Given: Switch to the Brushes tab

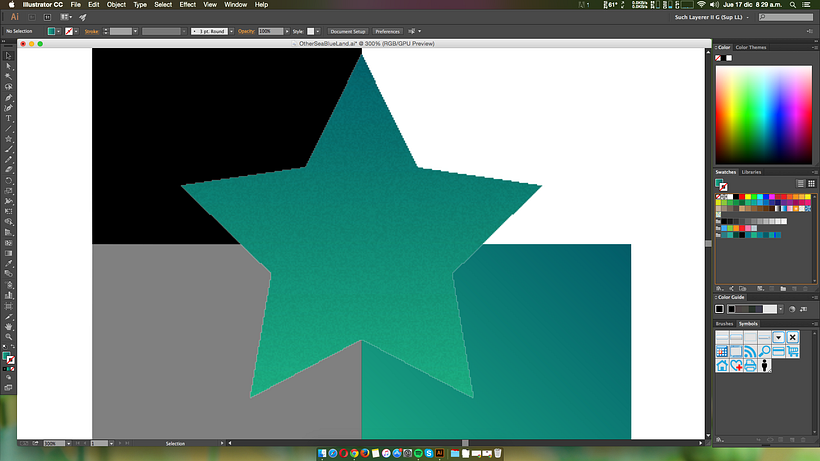Looking at the screenshot, I should pos(724,324).
